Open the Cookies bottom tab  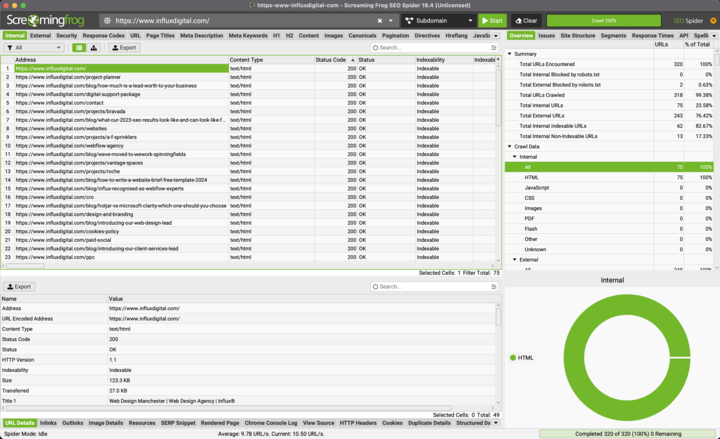392,423
